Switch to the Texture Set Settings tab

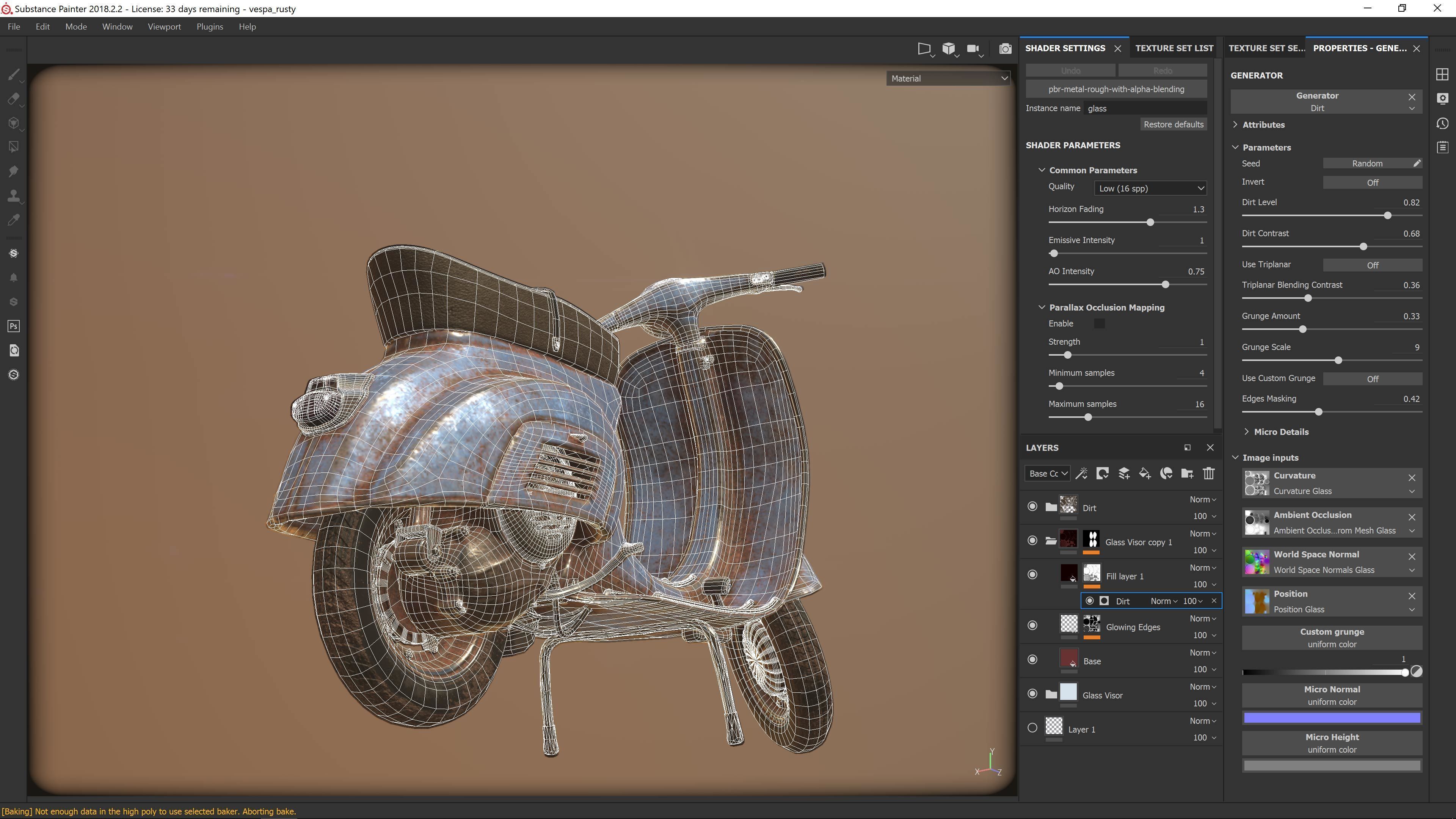1267,48
